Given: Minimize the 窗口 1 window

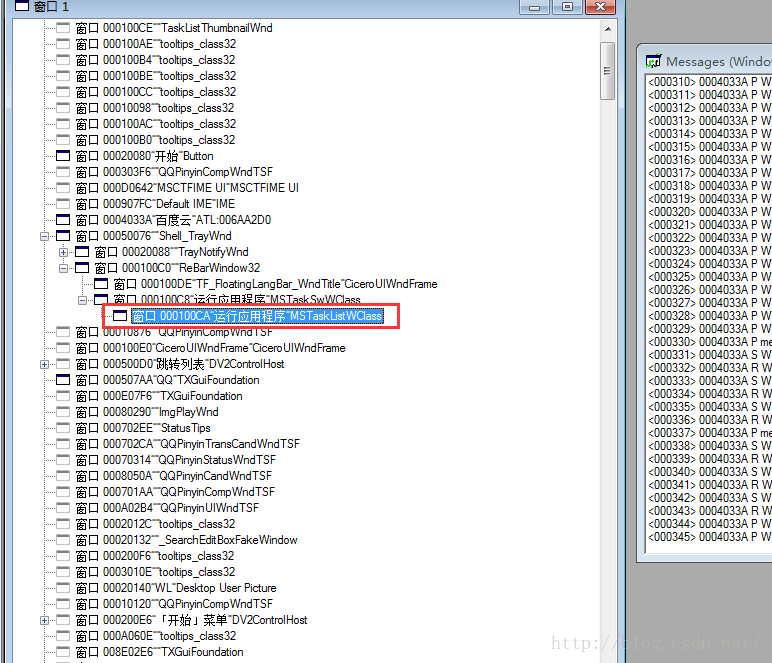Looking at the screenshot, I should point(534,7).
